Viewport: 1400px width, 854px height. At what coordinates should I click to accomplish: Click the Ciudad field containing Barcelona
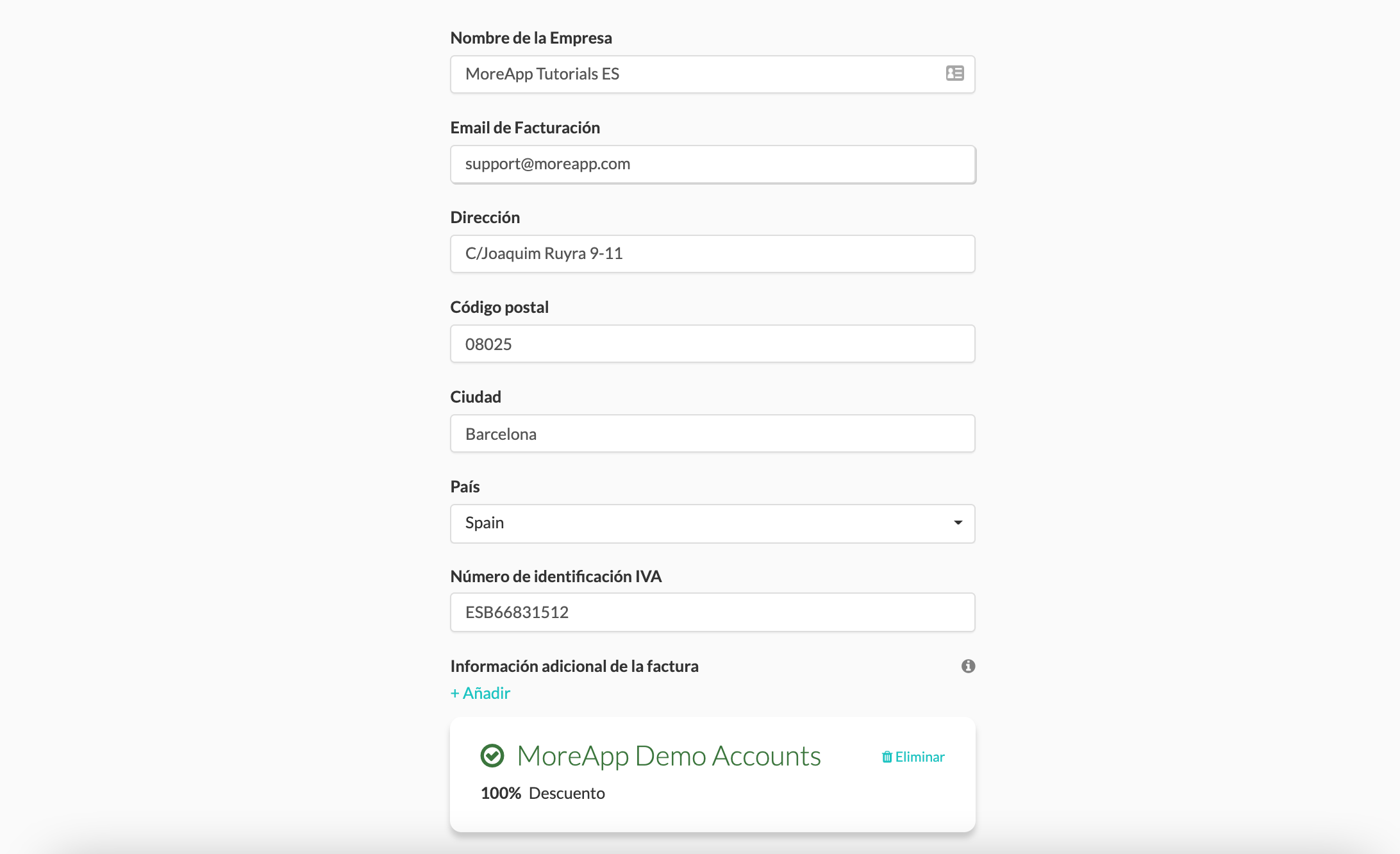point(712,433)
